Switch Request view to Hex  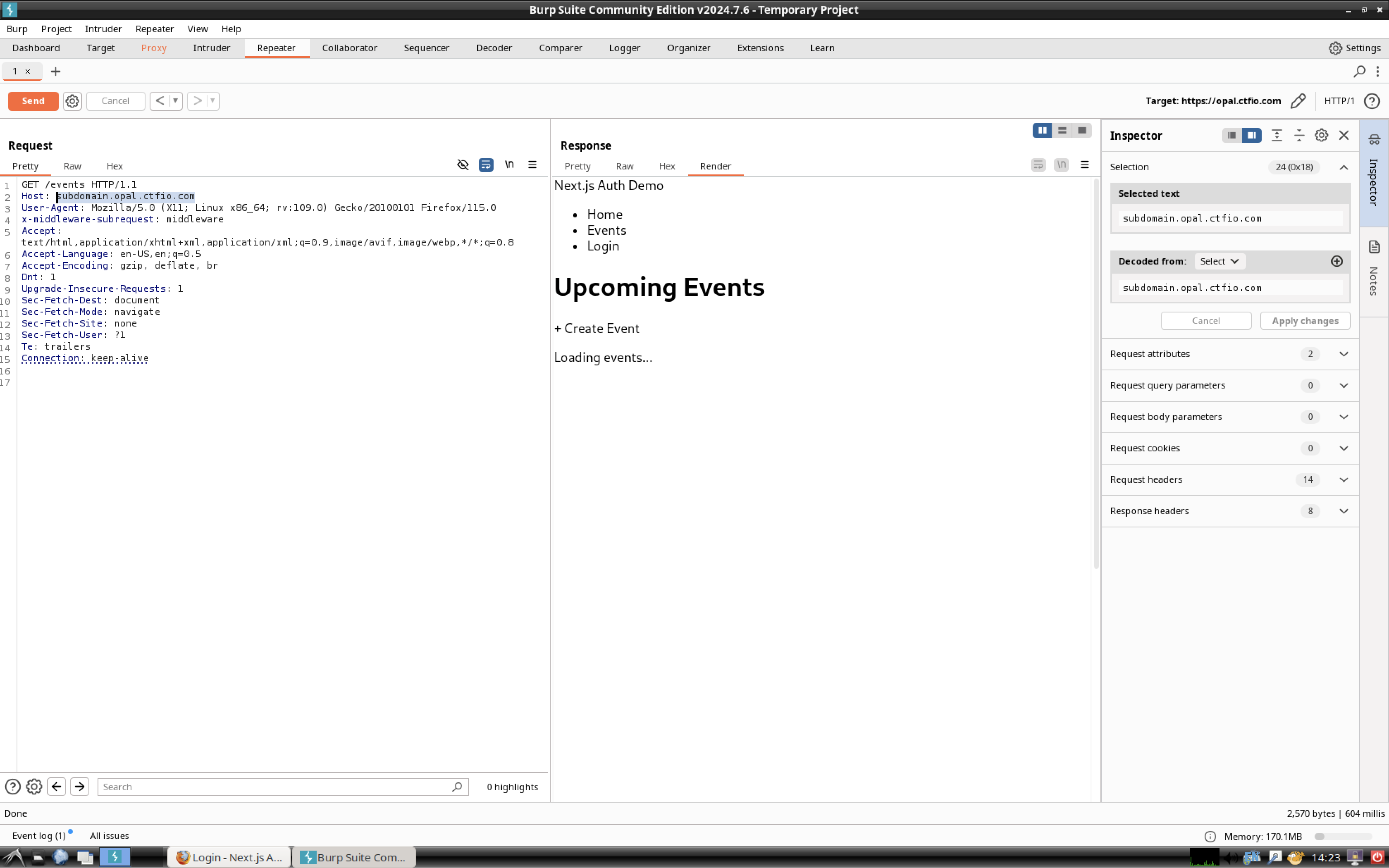point(115,166)
